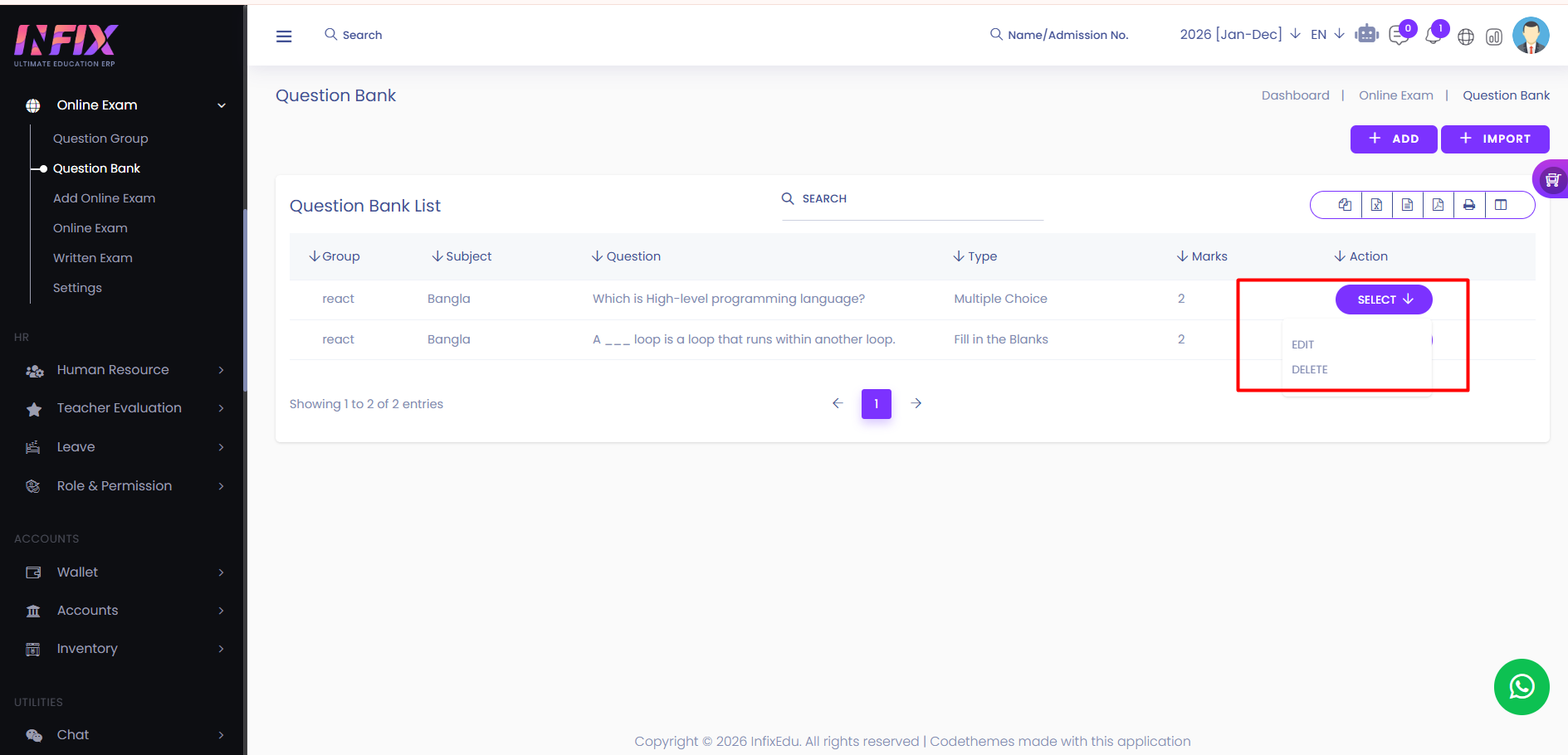The image size is (1568, 755).
Task: Sort table by Group column
Action: pos(334,256)
